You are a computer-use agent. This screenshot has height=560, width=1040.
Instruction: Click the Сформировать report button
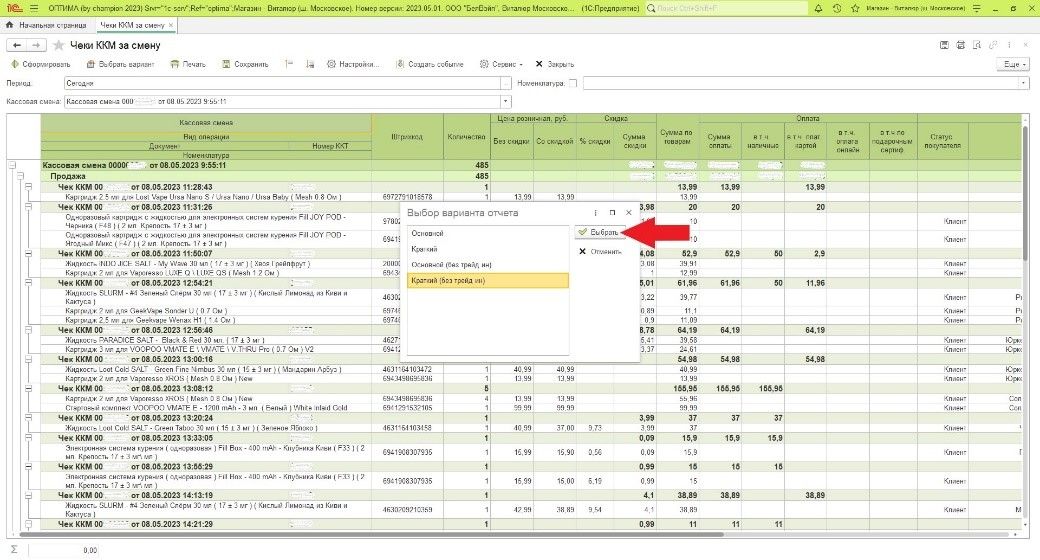tap(41, 64)
